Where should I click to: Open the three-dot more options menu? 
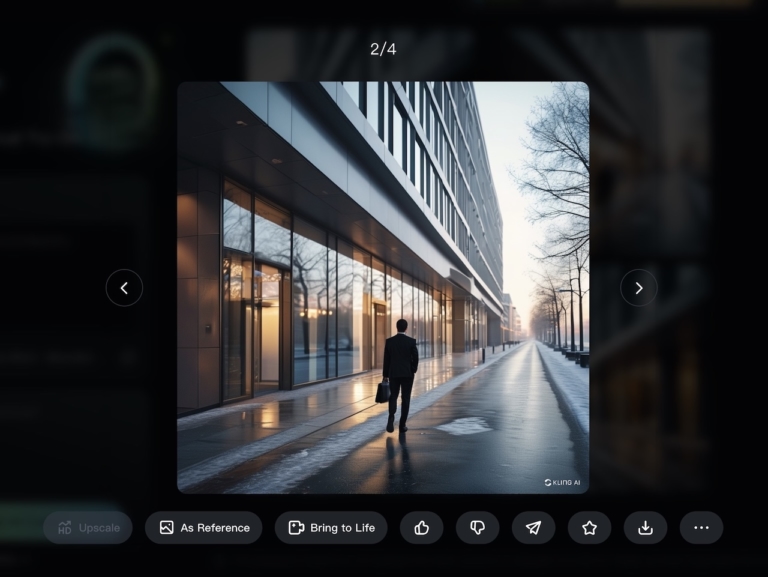[x=701, y=528]
